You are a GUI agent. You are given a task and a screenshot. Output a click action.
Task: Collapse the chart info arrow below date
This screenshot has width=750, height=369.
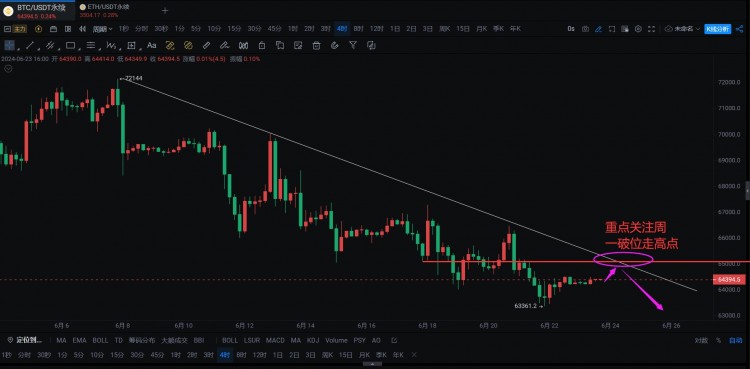point(8,68)
